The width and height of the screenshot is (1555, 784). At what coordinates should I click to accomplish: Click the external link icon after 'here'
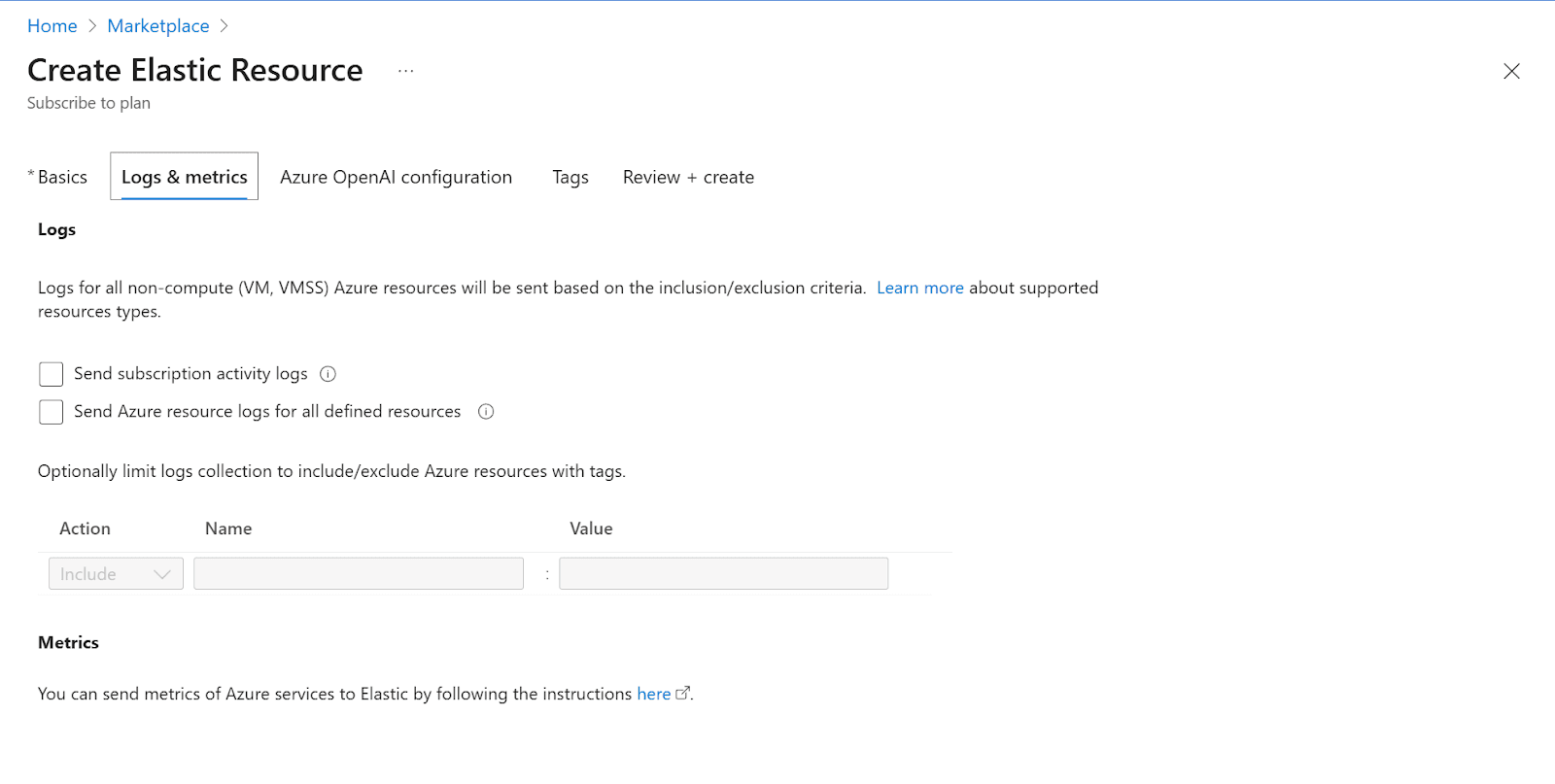(x=682, y=694)
